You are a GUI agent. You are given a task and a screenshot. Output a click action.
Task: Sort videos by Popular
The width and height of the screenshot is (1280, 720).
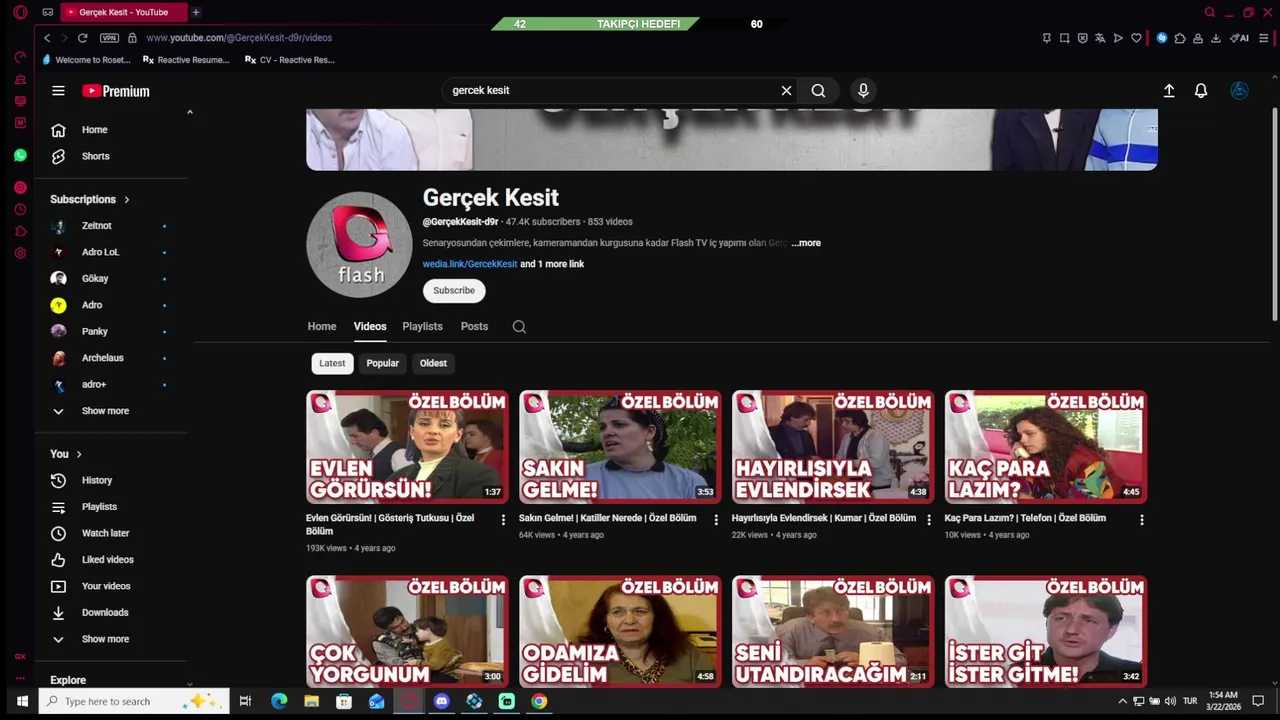tap(382, 364)
